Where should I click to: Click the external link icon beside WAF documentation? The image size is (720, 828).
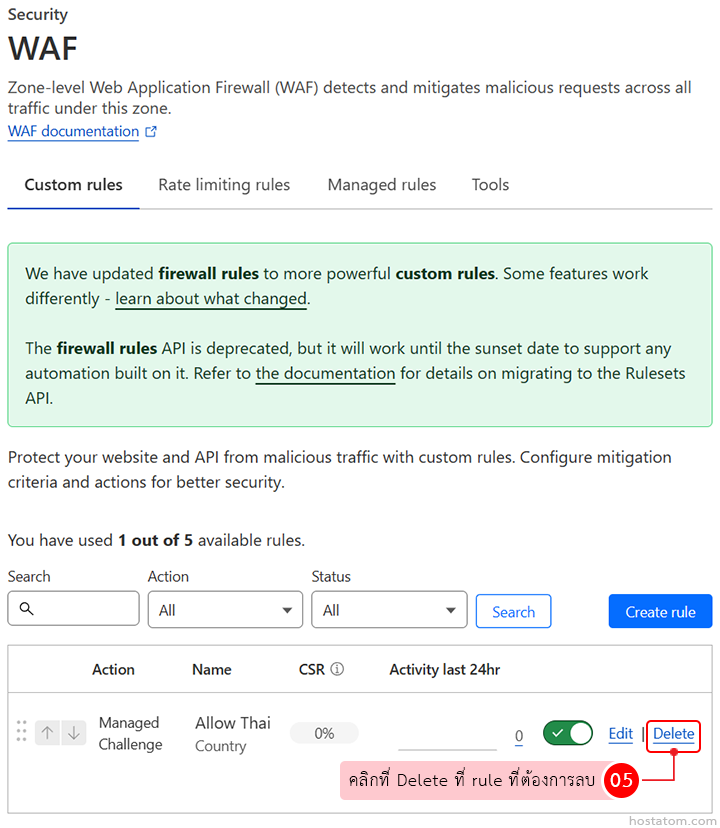[151, 132]
